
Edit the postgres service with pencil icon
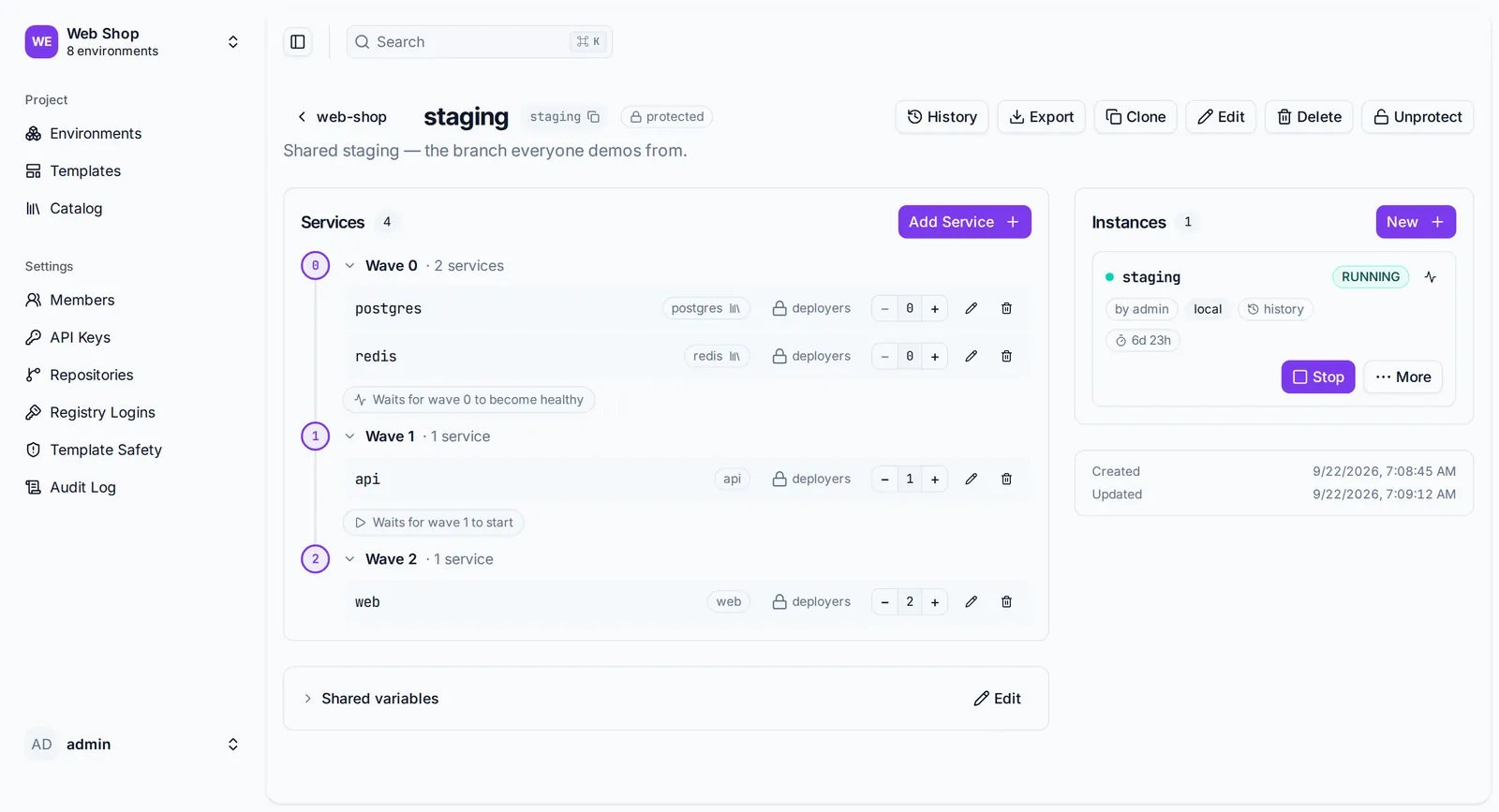pos(972,308)
